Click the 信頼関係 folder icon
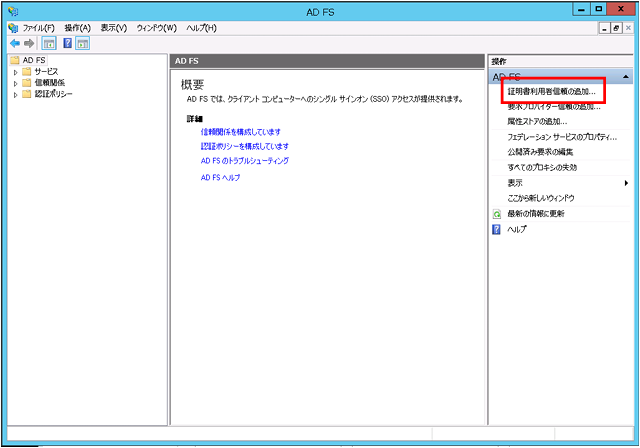Viewport: 640px width, 448px height. [27, 83]
